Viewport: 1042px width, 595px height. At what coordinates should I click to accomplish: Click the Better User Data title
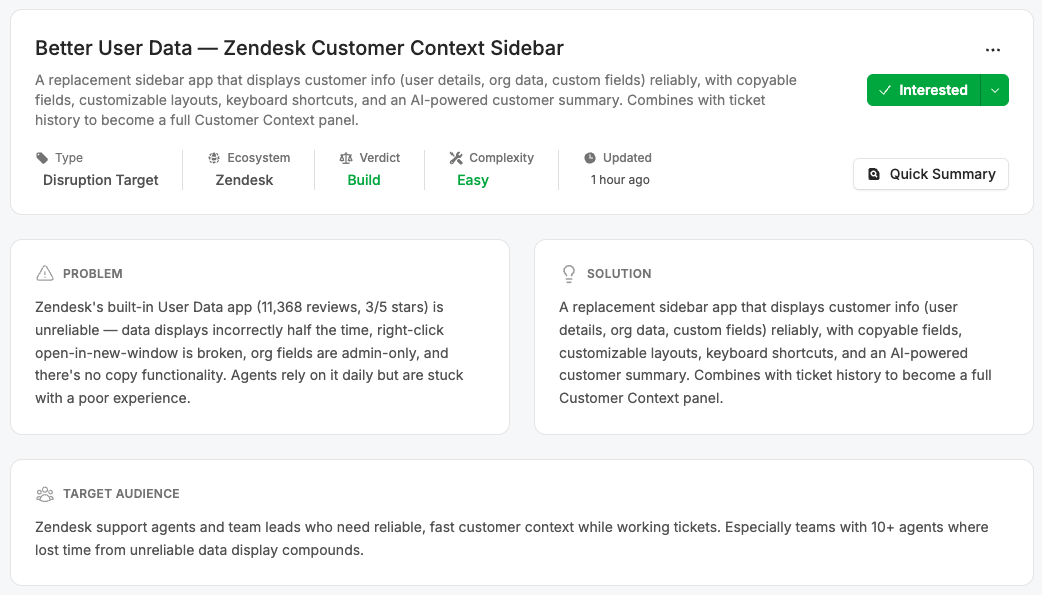click(299, 48)
